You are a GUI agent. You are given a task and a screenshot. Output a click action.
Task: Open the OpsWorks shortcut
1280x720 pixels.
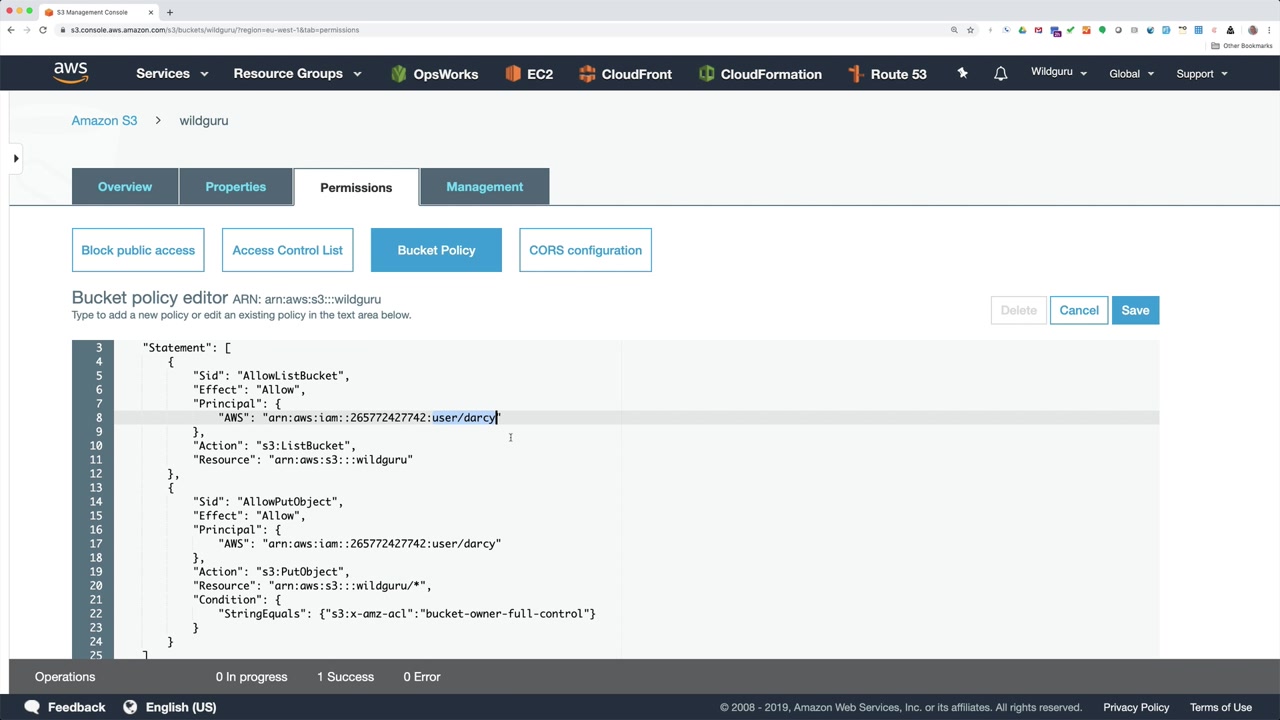(434, 74)
